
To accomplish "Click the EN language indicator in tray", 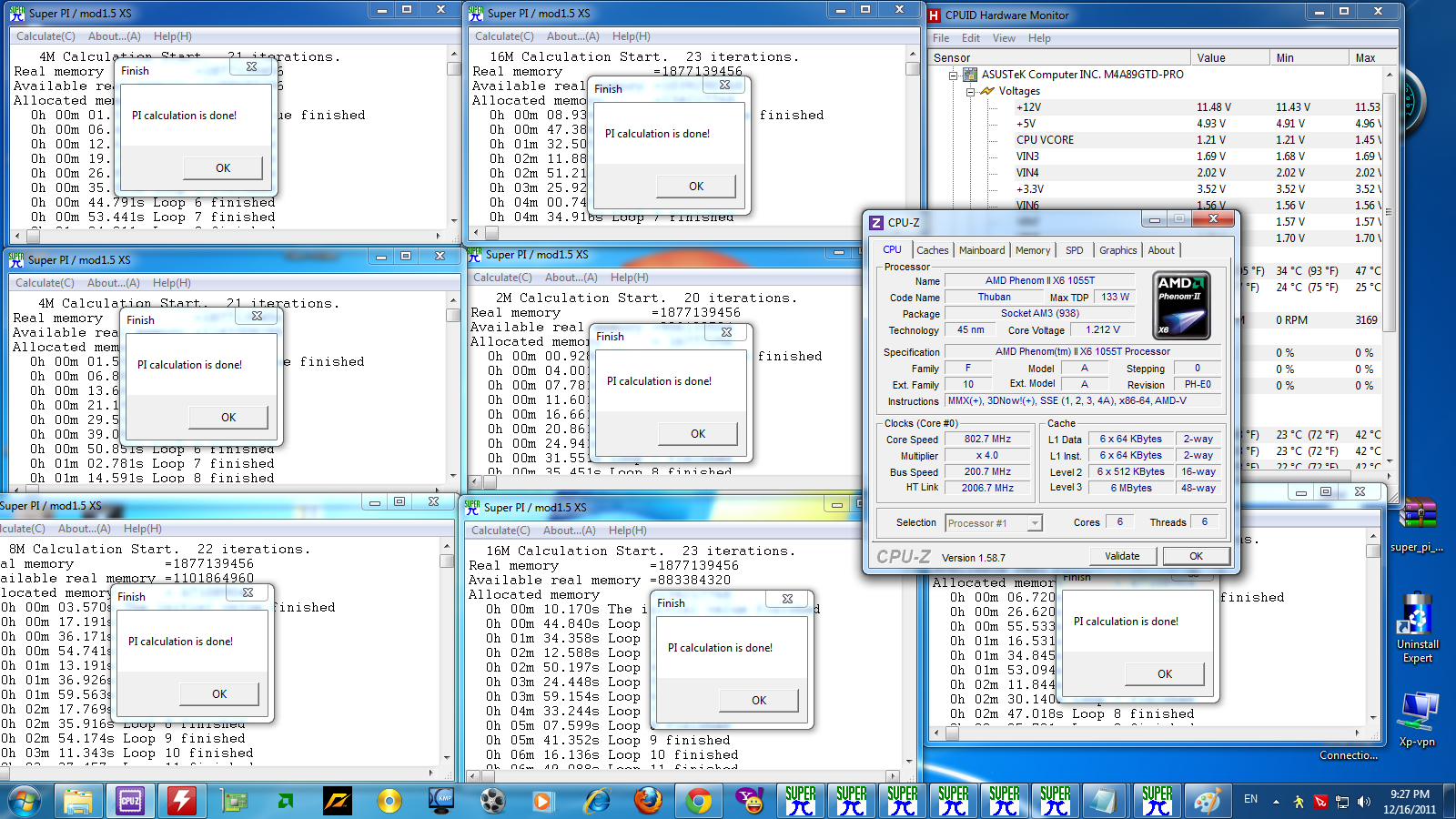I will 1250,800.
